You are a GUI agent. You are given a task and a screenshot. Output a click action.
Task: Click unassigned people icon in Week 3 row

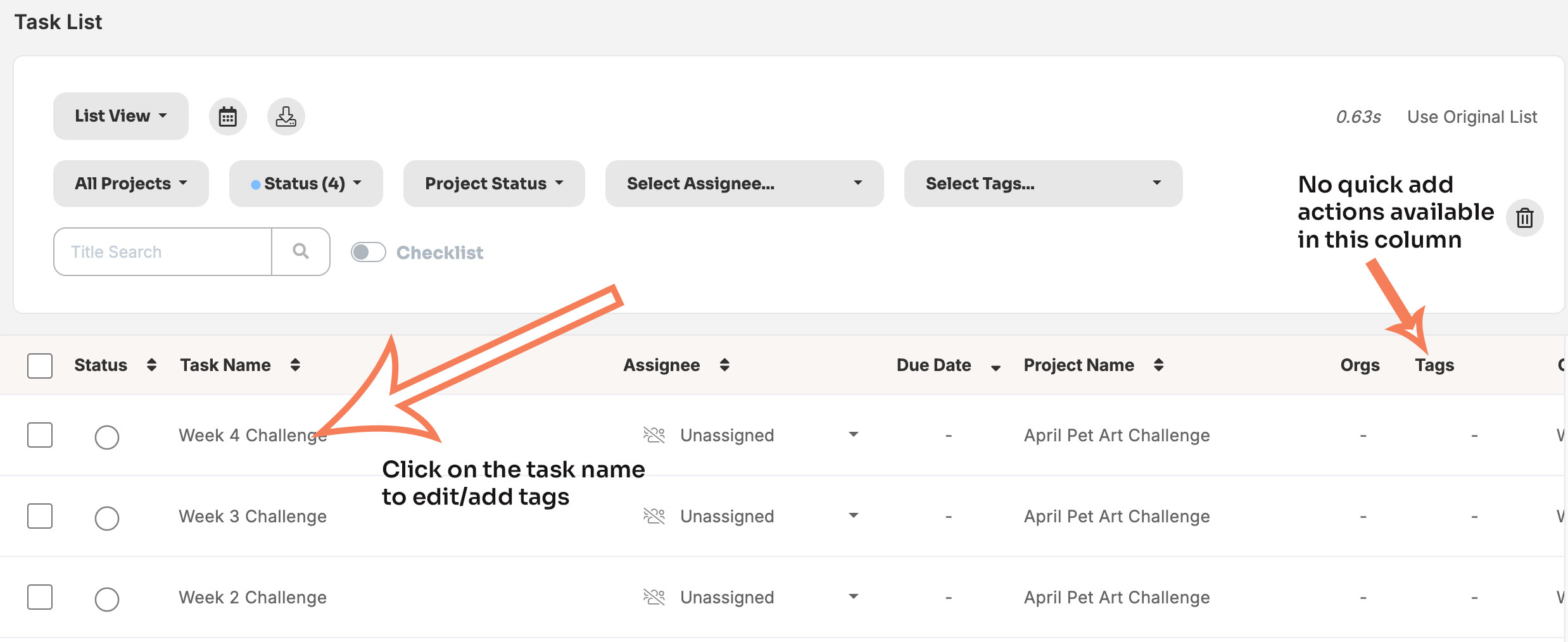coord(654,516)
